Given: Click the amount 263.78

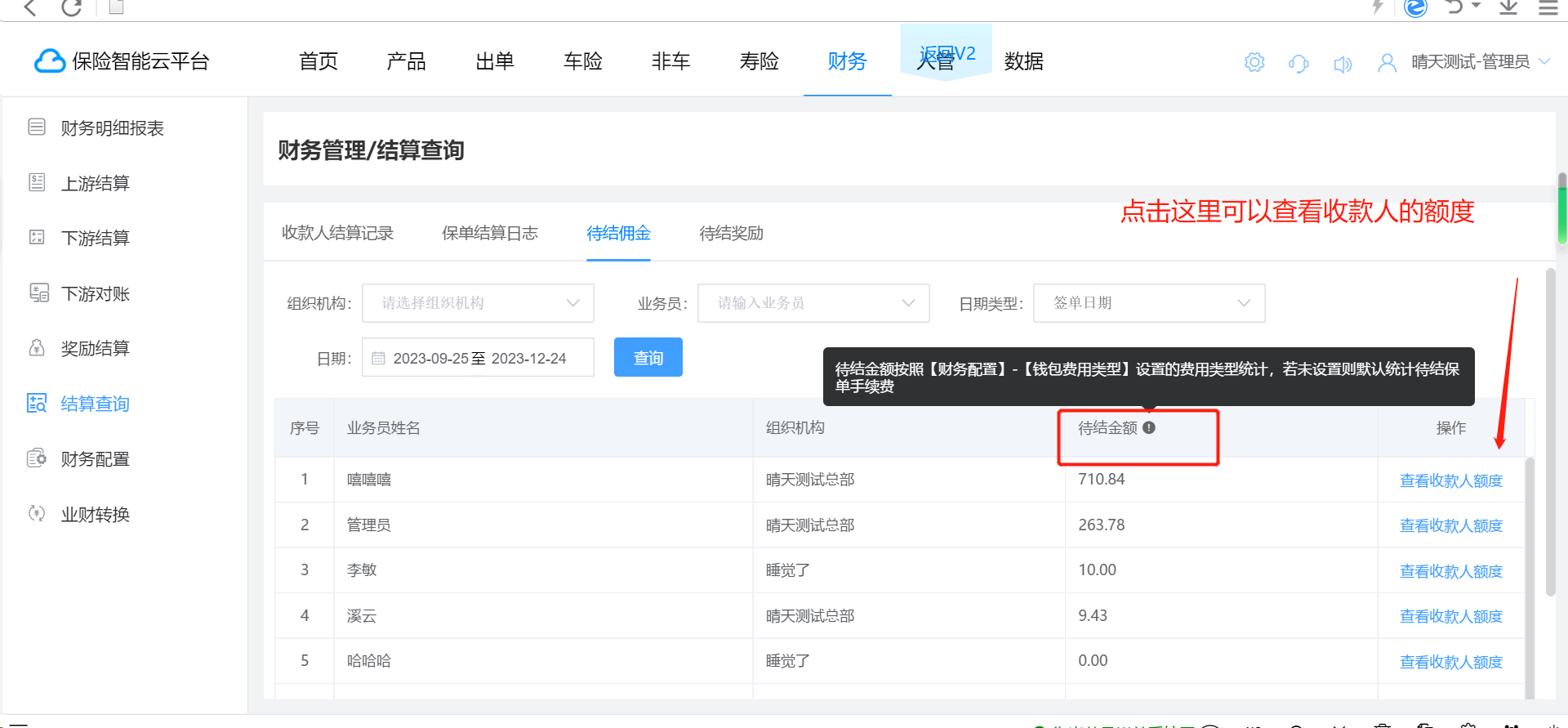Looking at the screenshot, I should (x=1101, y=525).
